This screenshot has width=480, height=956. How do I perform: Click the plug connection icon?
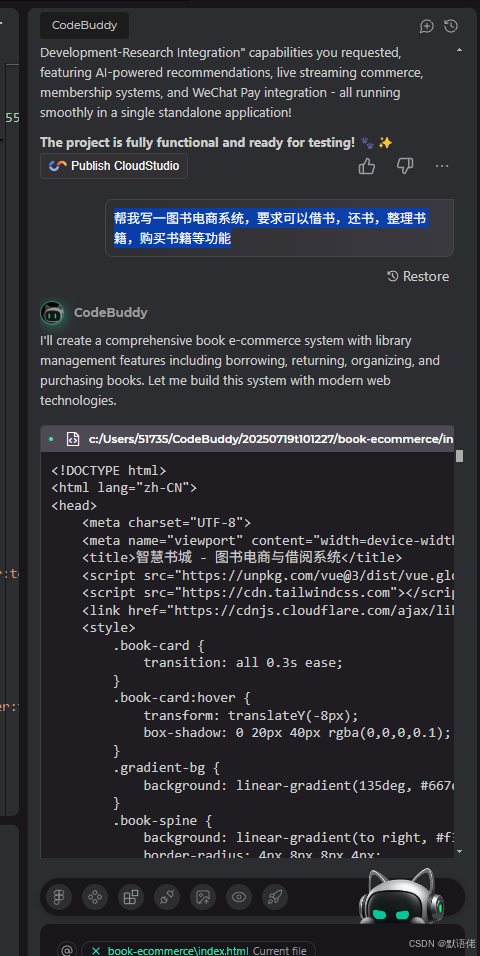167,897
